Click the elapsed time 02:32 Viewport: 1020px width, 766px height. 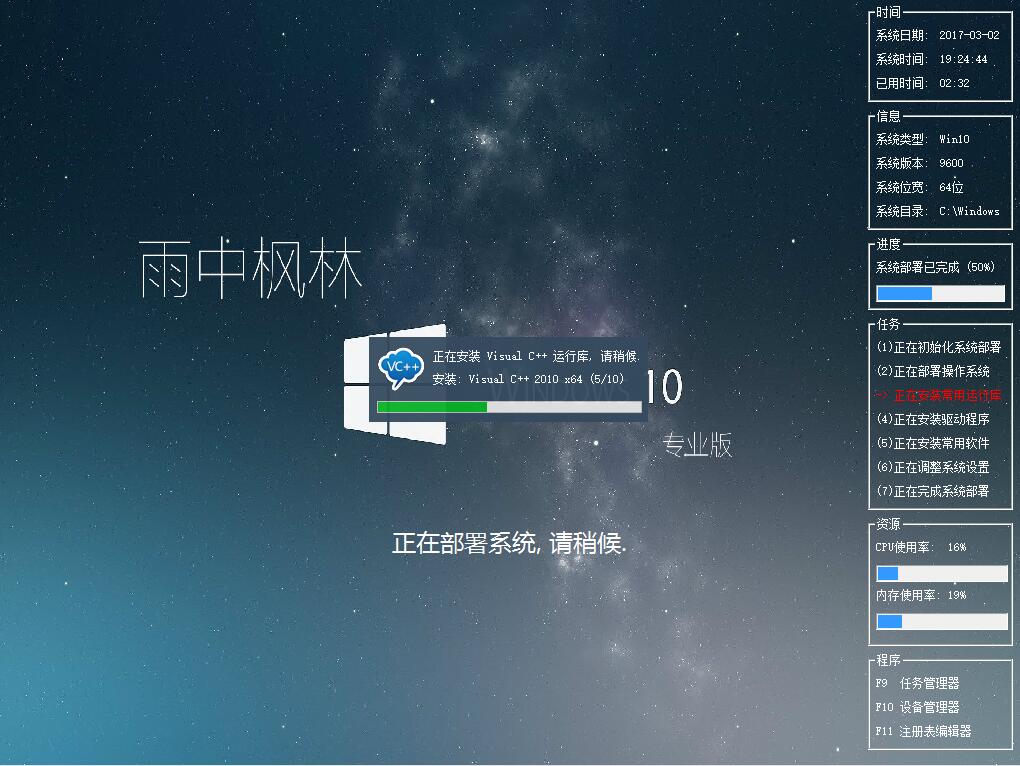(954, 83)
